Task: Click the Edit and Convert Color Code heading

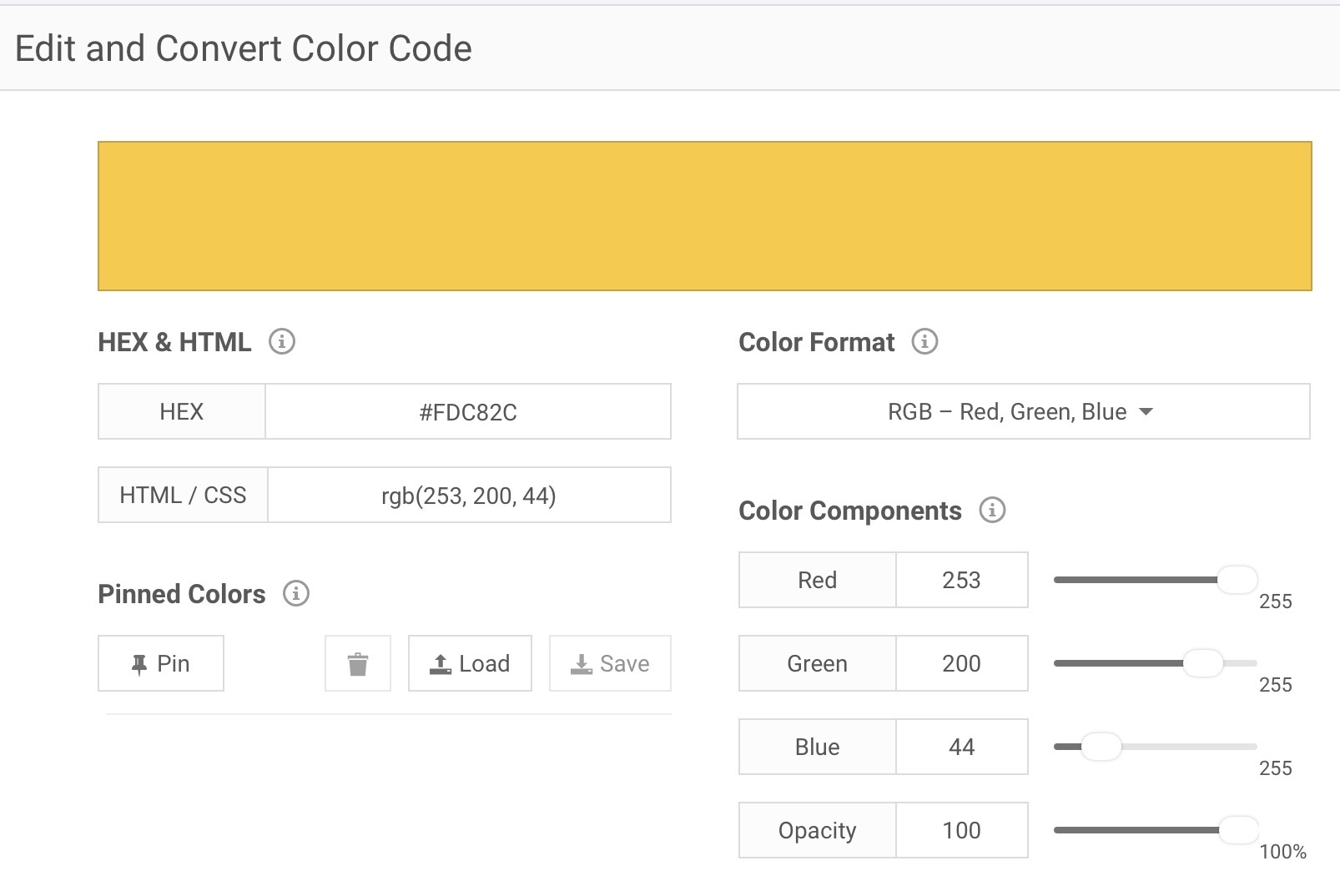Action: click(x=244, y=48)
